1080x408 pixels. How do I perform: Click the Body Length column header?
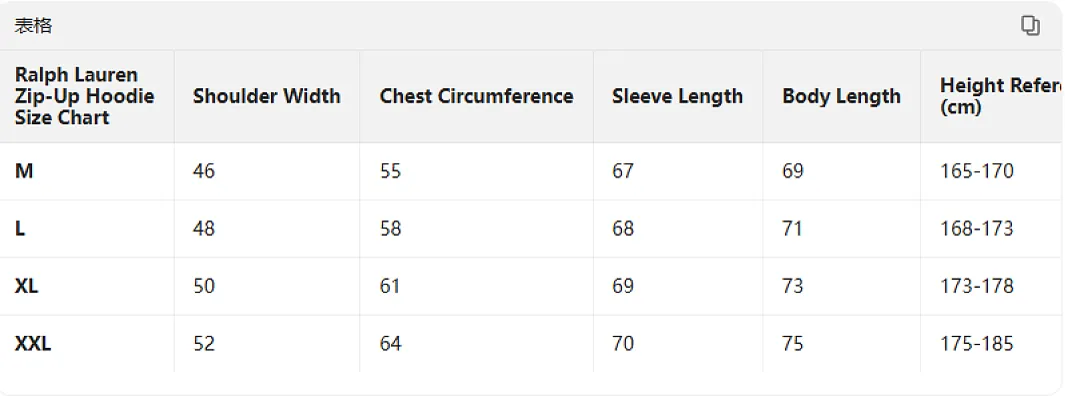click(841, 96)
